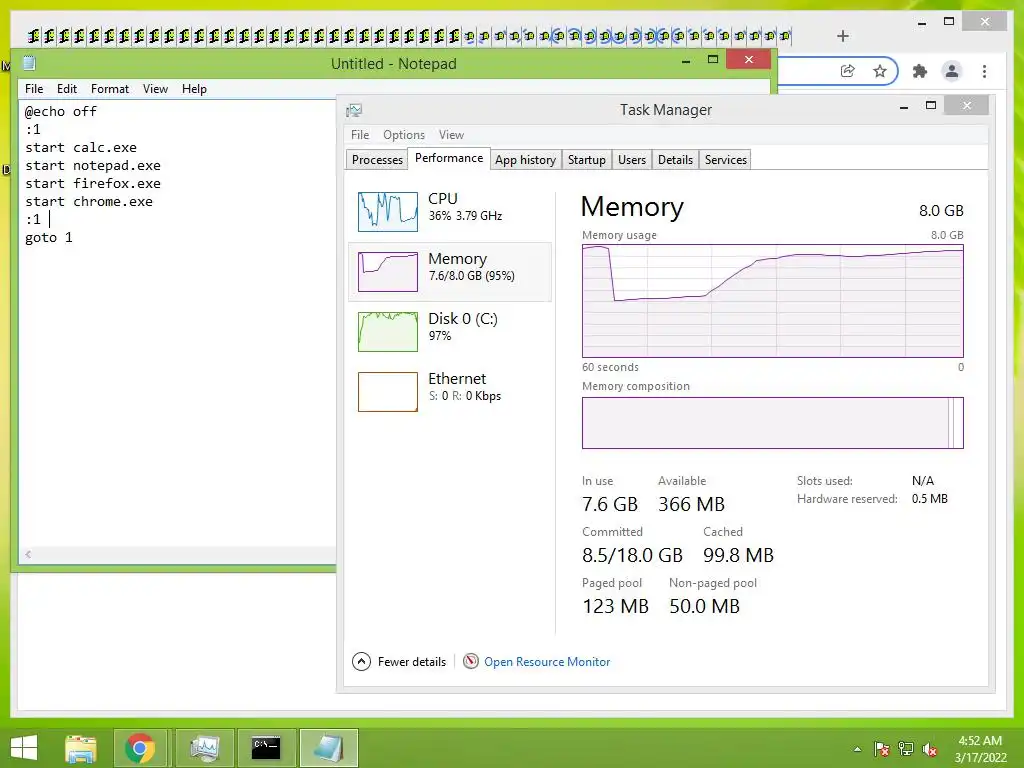
Task: Click the Windows Start button
Action: [24, 748]
